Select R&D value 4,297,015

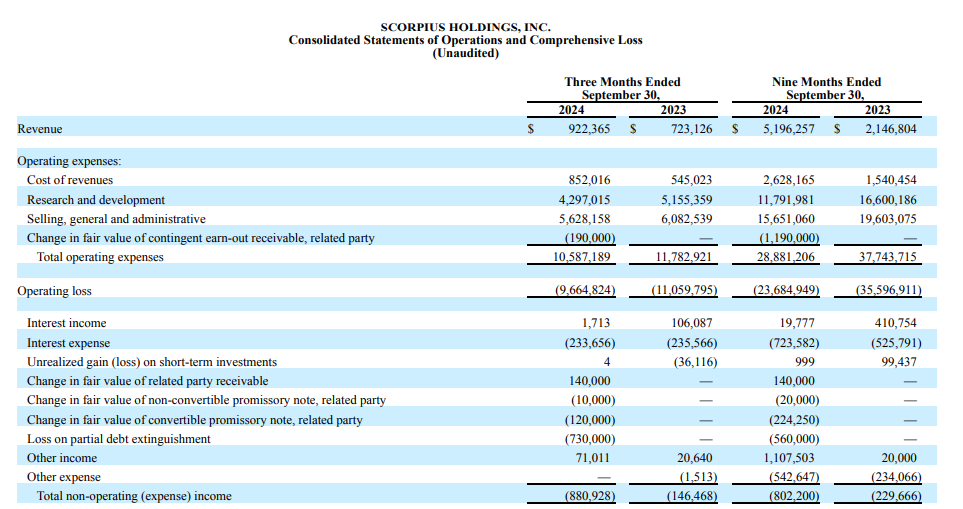[585, 200]
